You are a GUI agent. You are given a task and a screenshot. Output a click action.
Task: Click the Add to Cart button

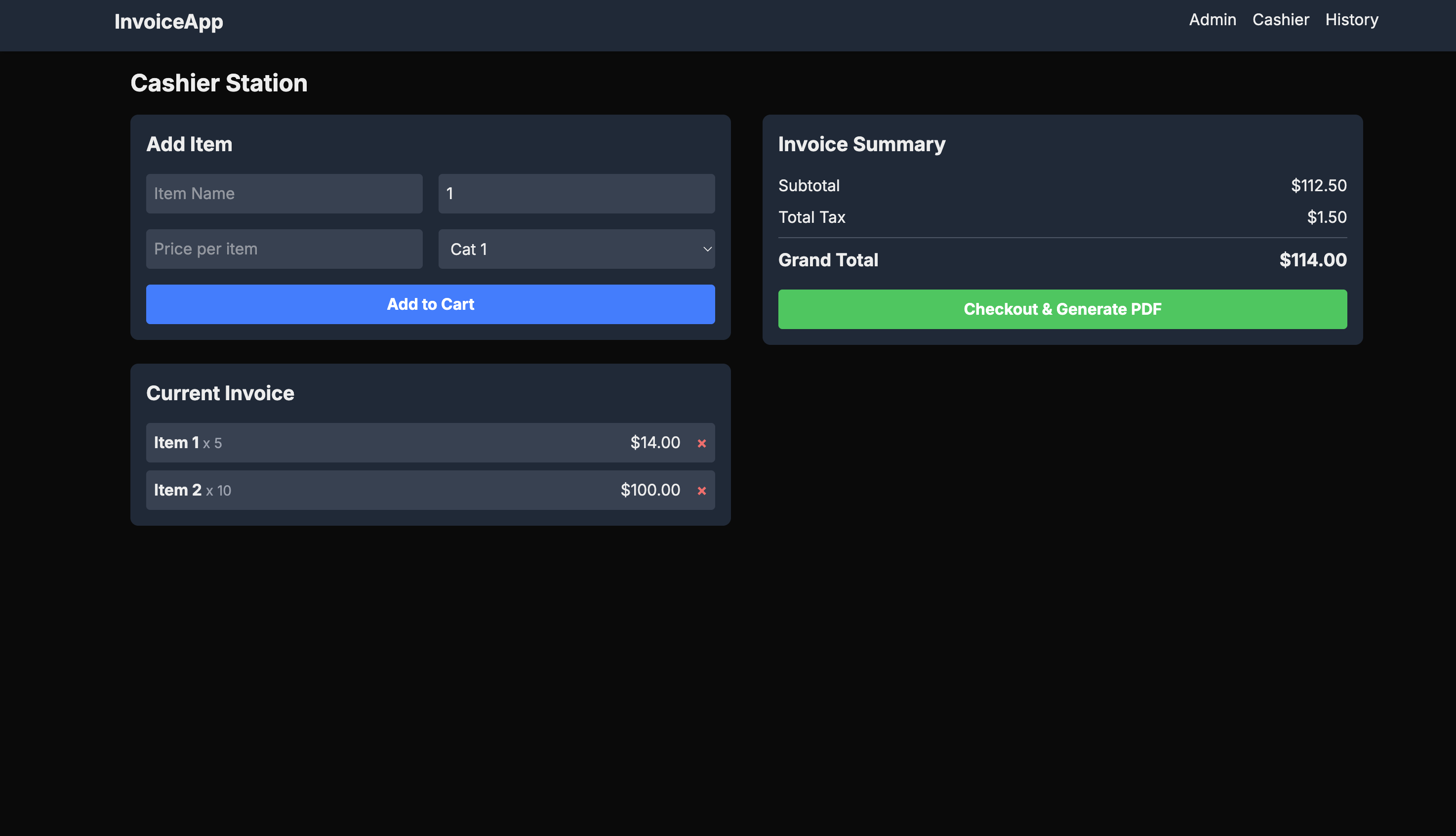click(431, 304)
